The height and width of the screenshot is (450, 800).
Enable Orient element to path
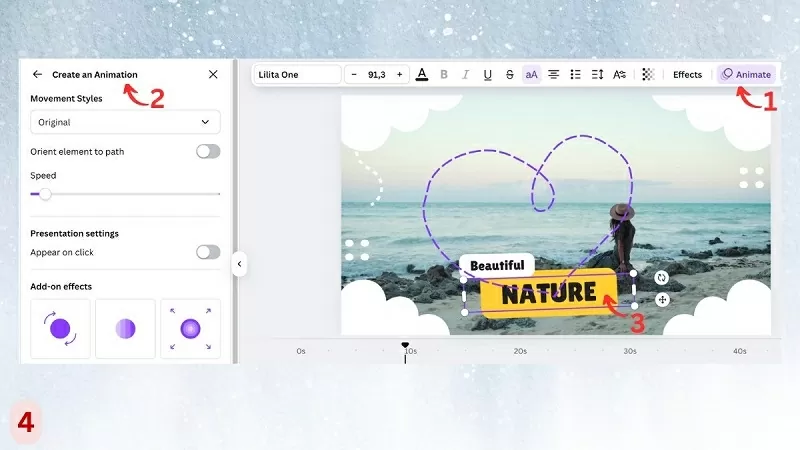pyautogui.click(x=208, y=151)
